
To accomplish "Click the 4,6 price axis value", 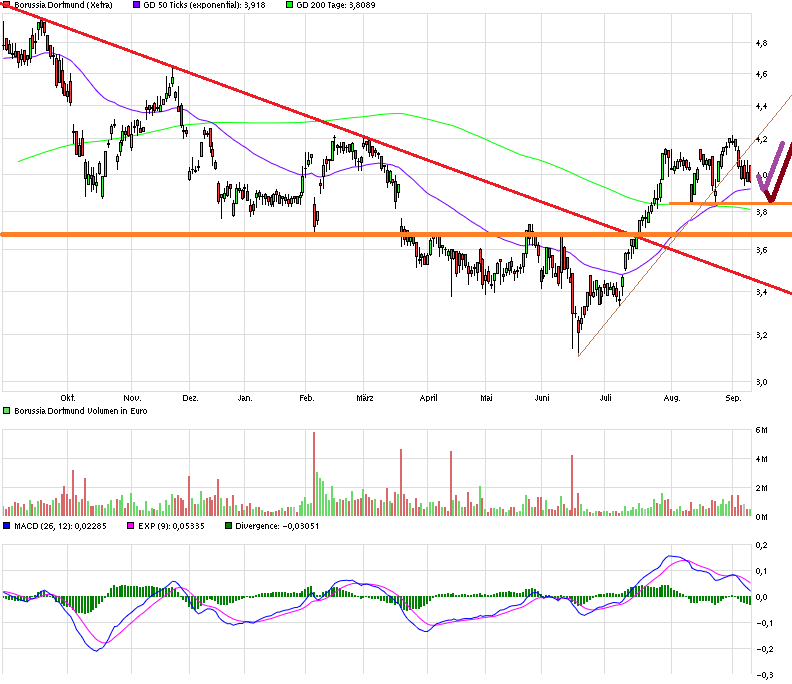I will click(761, 74).
